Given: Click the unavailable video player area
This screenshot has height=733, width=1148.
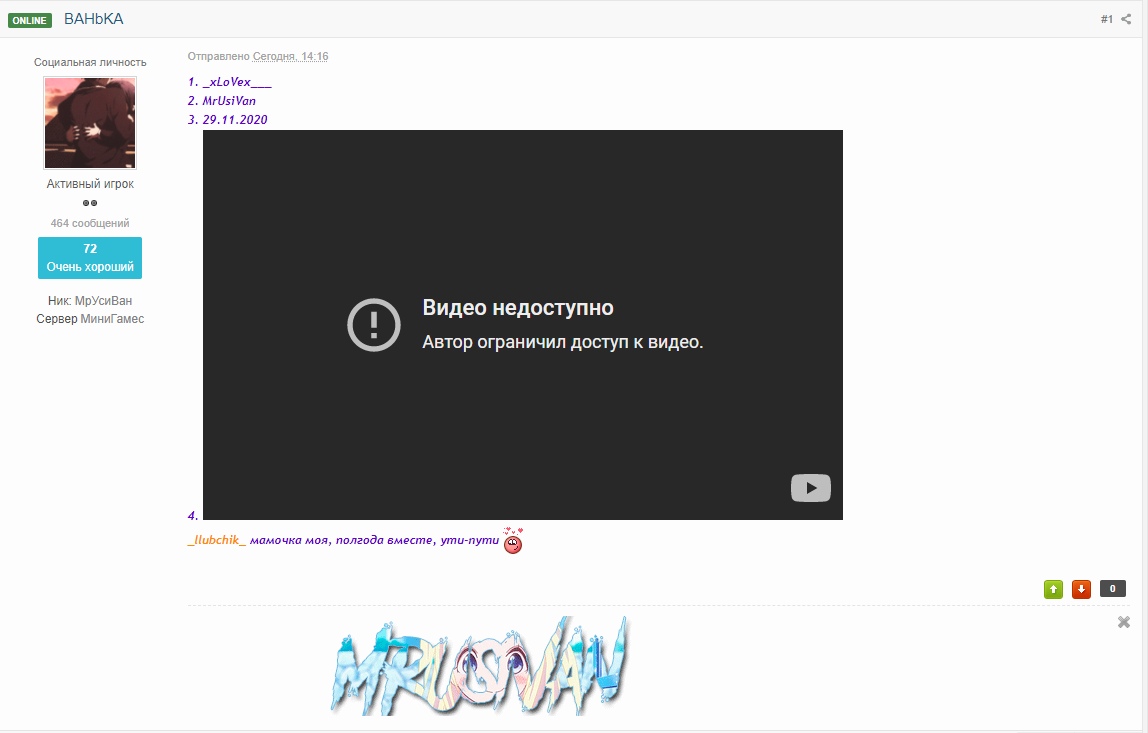Looking at the screenshot, I should [522, 420].
